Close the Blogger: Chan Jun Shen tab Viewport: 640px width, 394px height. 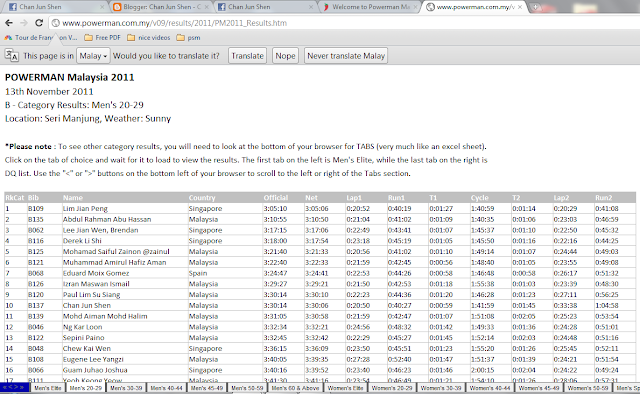207,7
